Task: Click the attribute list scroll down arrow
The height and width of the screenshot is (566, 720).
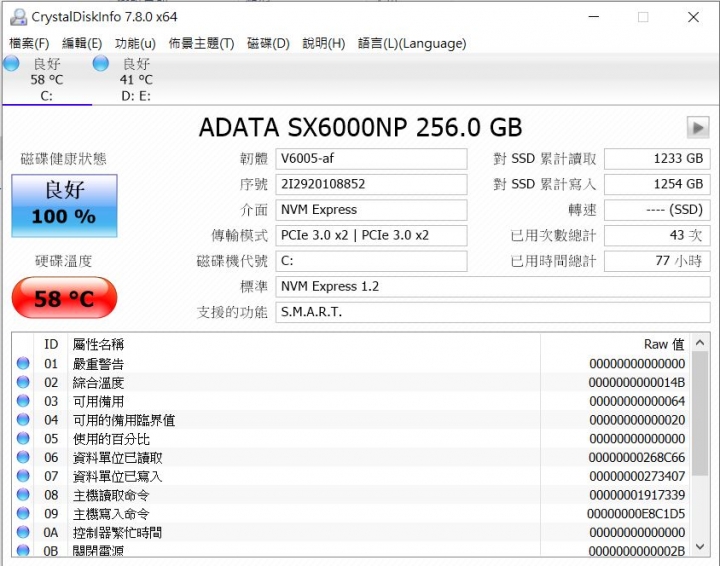Action: point(700,546)
